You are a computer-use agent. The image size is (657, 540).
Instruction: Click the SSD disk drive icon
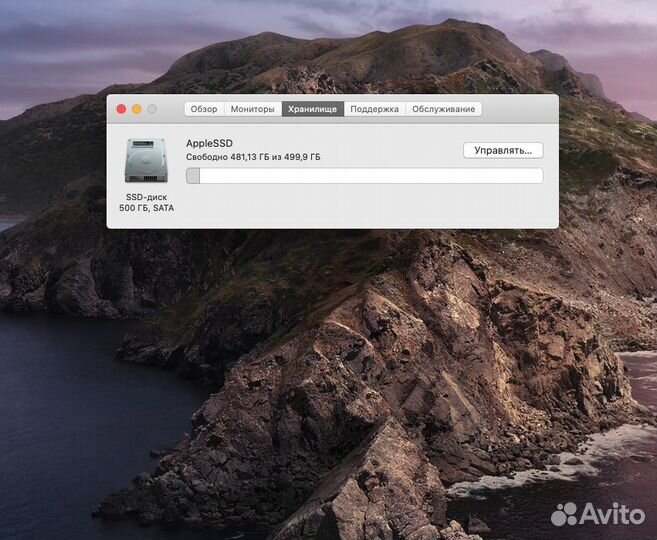(146, 161)
